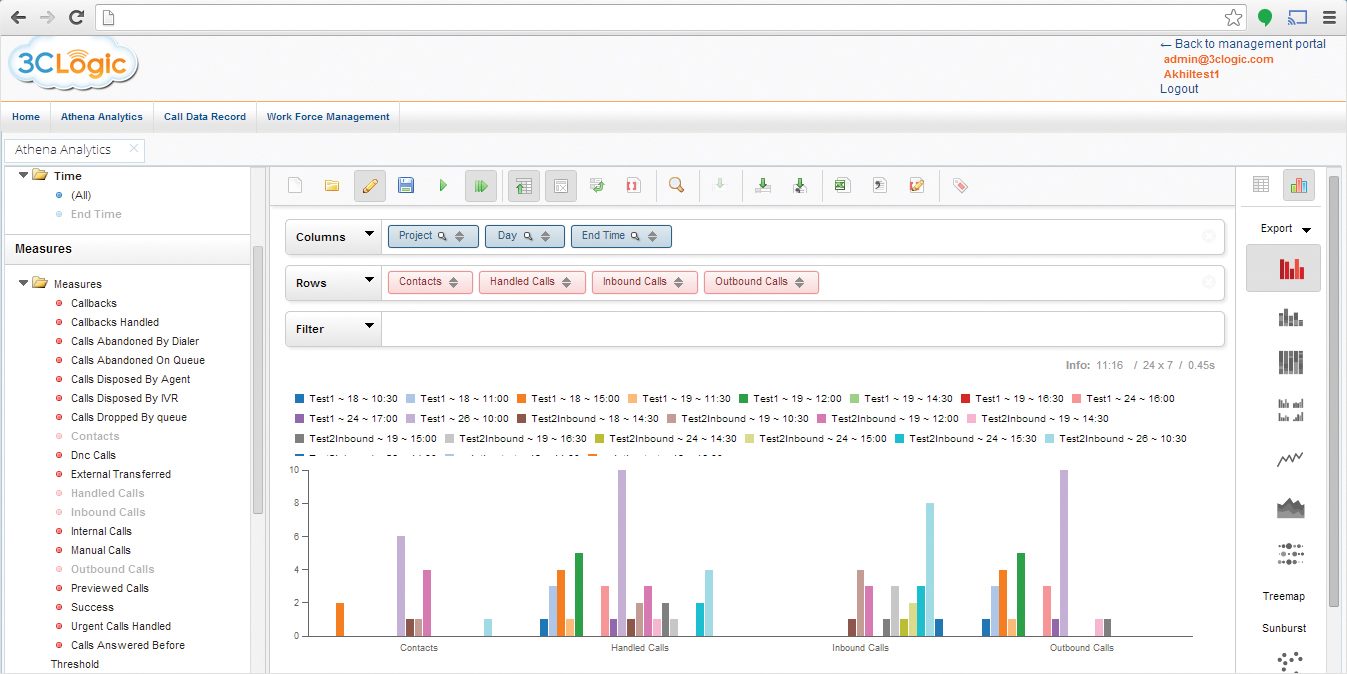Run the query with green play icon
1347x674 pixels.
click(x=443, y=186)
